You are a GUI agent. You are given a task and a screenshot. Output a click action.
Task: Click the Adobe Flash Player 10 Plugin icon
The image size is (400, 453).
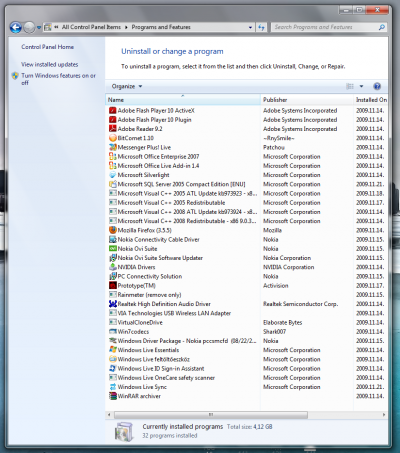click(113, 120)
